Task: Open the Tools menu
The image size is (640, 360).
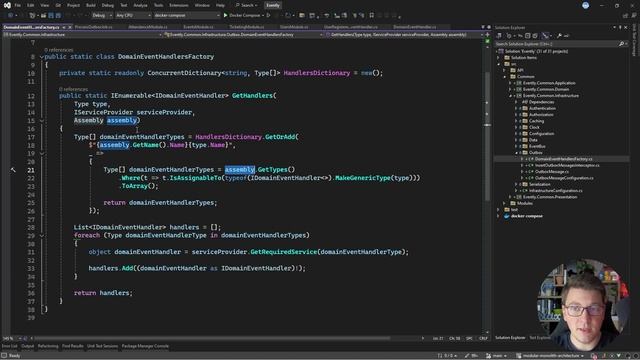Action: pyautogui.click(x=158, y=5)
